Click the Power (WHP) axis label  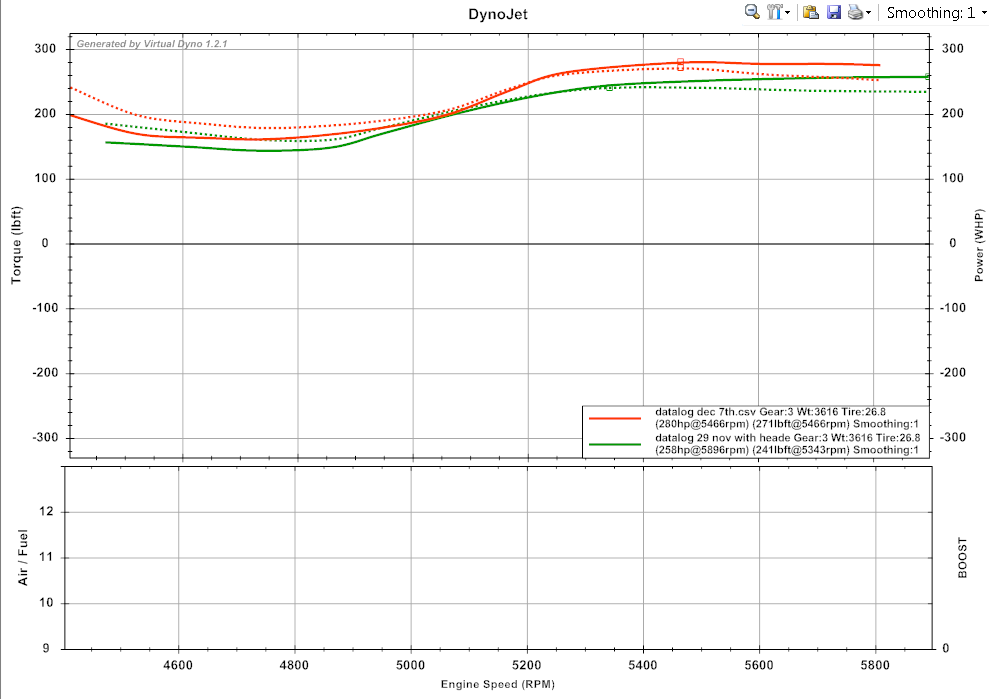coord(979,245)
